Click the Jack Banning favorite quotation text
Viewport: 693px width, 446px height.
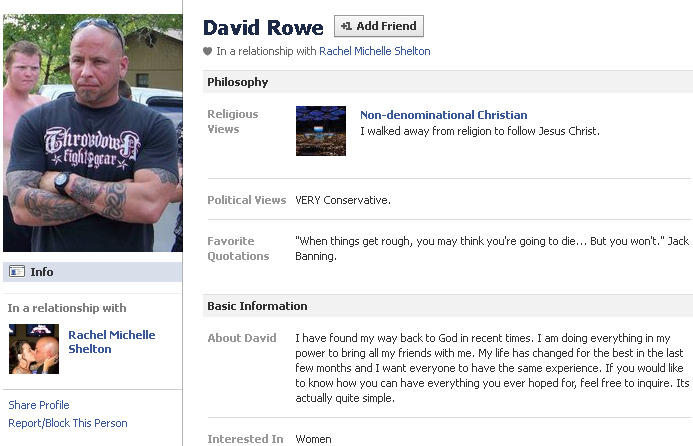coord(492,248)
